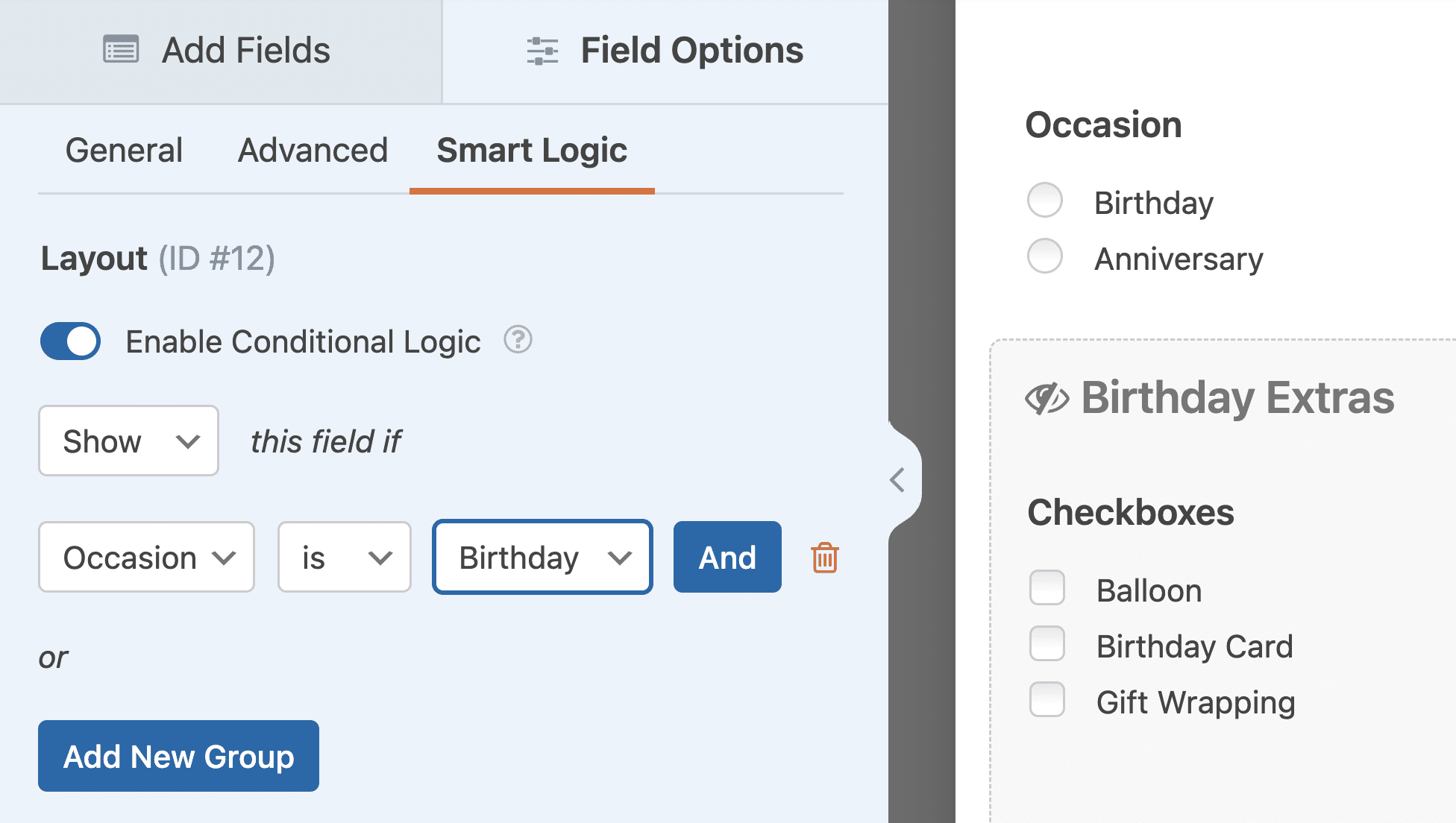This screenshot has height=823, width=1456.
Task: Open the 'is' comparison dropdown
Action: [x=344, y=557]
